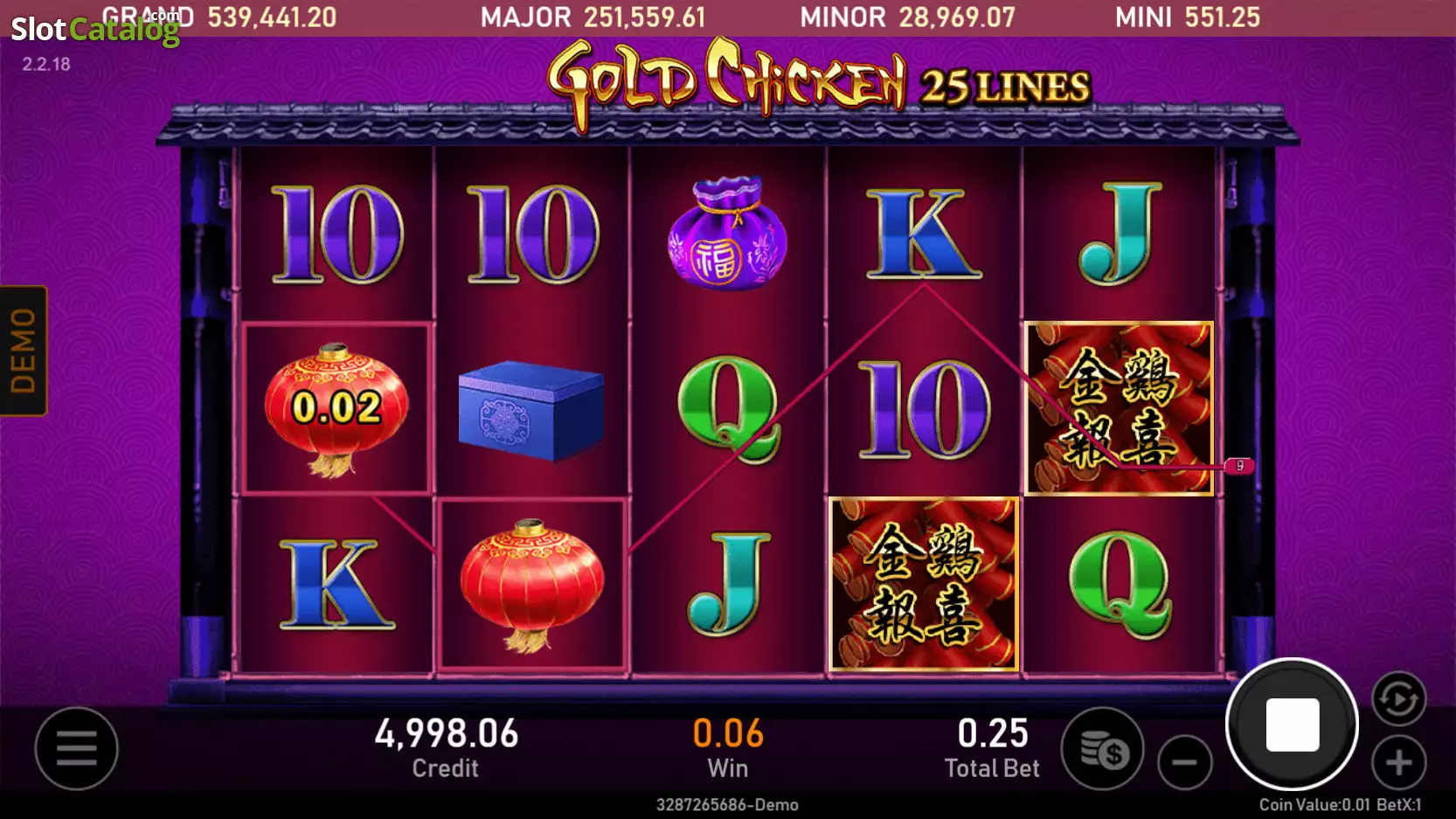The height and width of the screenshot is (819, 1456).
Task: Click the GRAND jackpot amount
Action: [x=272, y=17]
